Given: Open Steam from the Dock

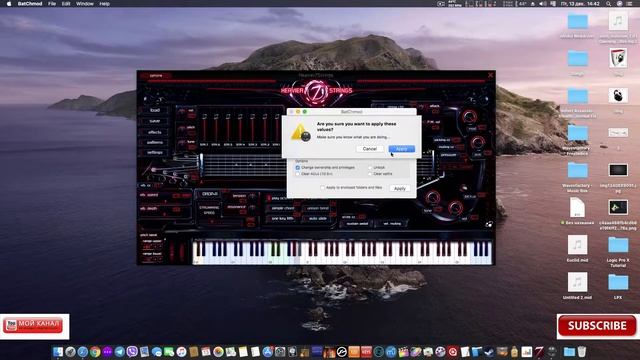Looking at the screenshot, I should (x=489, y=351).
